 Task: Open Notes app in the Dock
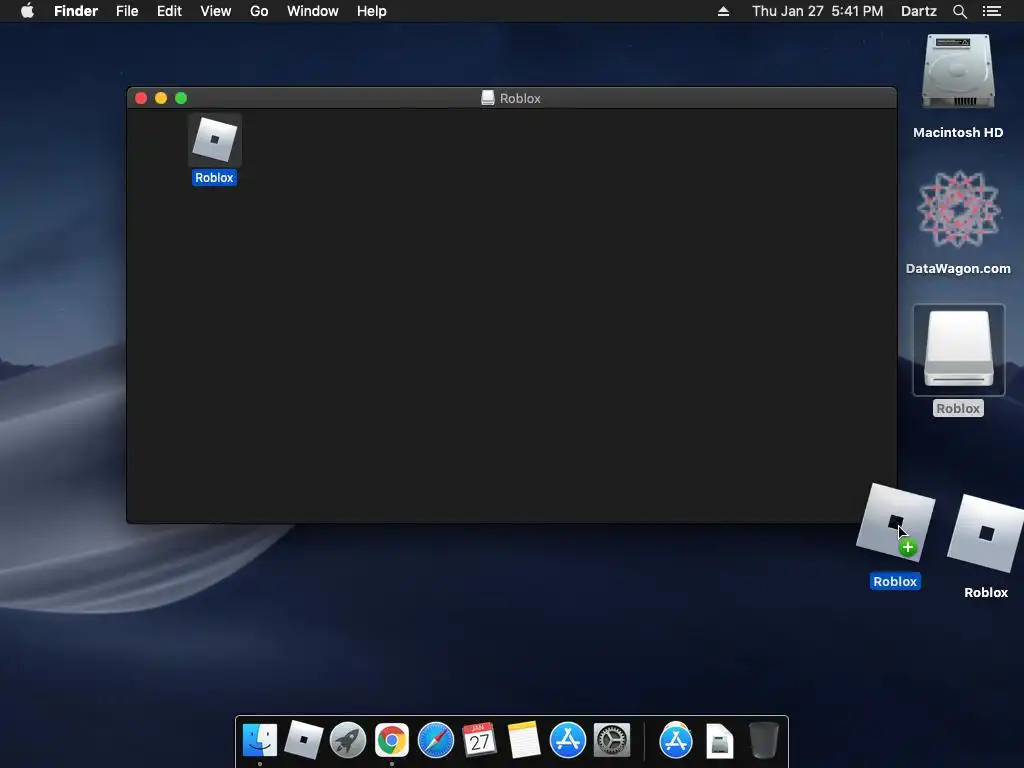(x=524, y=740)
